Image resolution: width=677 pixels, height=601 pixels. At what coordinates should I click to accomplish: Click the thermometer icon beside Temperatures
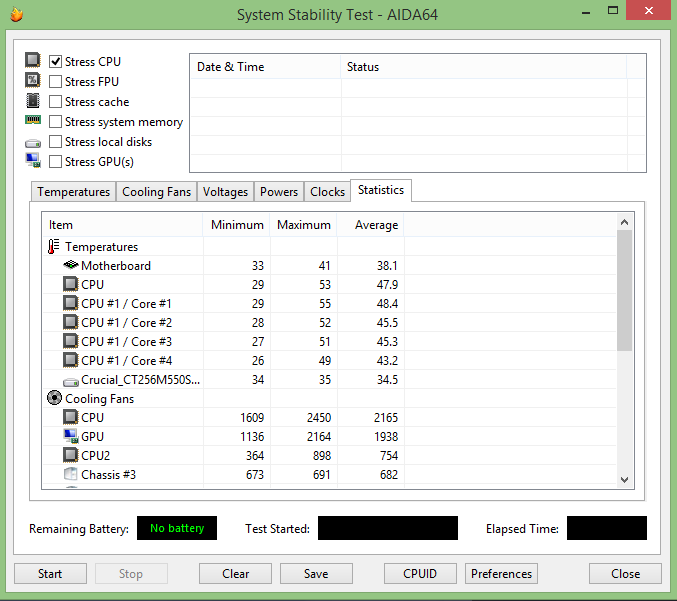click(x=54, y=247)
